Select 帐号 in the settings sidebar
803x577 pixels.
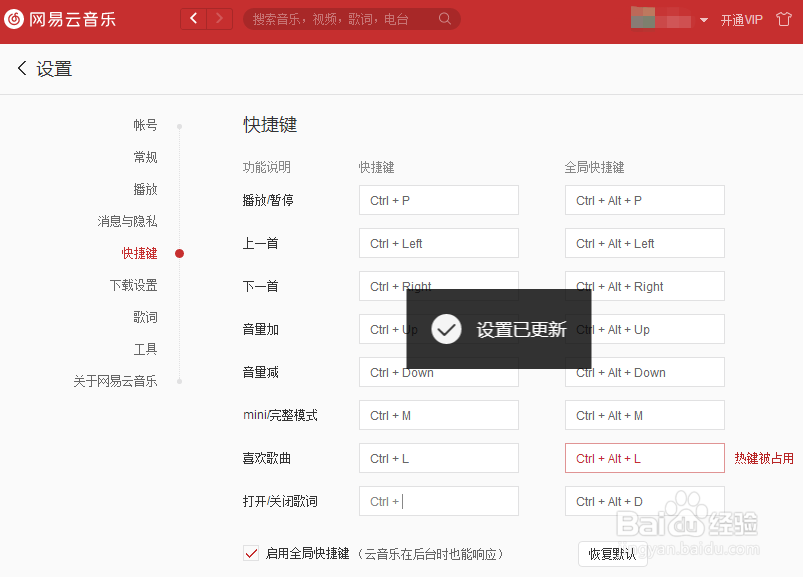coord(145,125)
